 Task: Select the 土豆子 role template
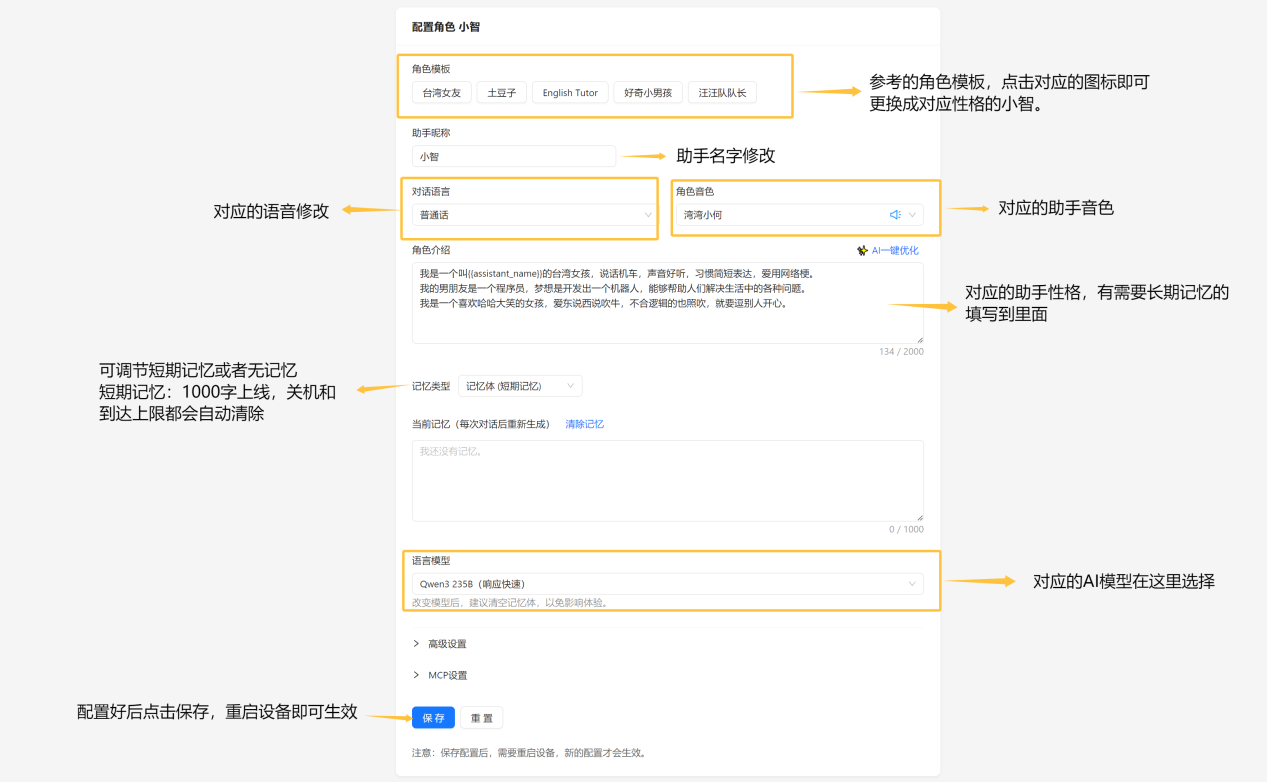[501, 92]
